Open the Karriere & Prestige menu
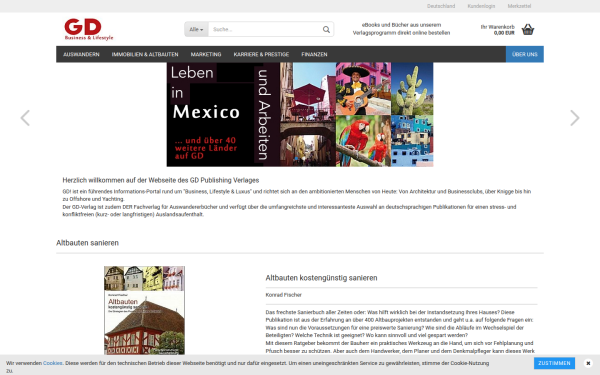The image size is (600, 375). [261, 54]
